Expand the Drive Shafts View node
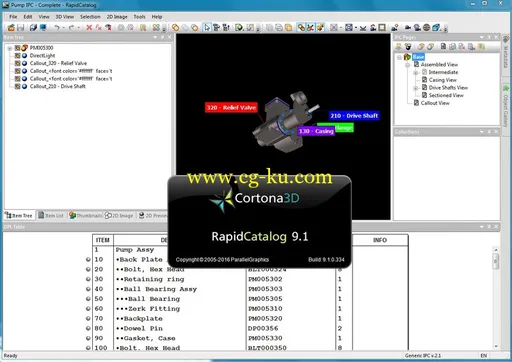 (x=416, y=88)
